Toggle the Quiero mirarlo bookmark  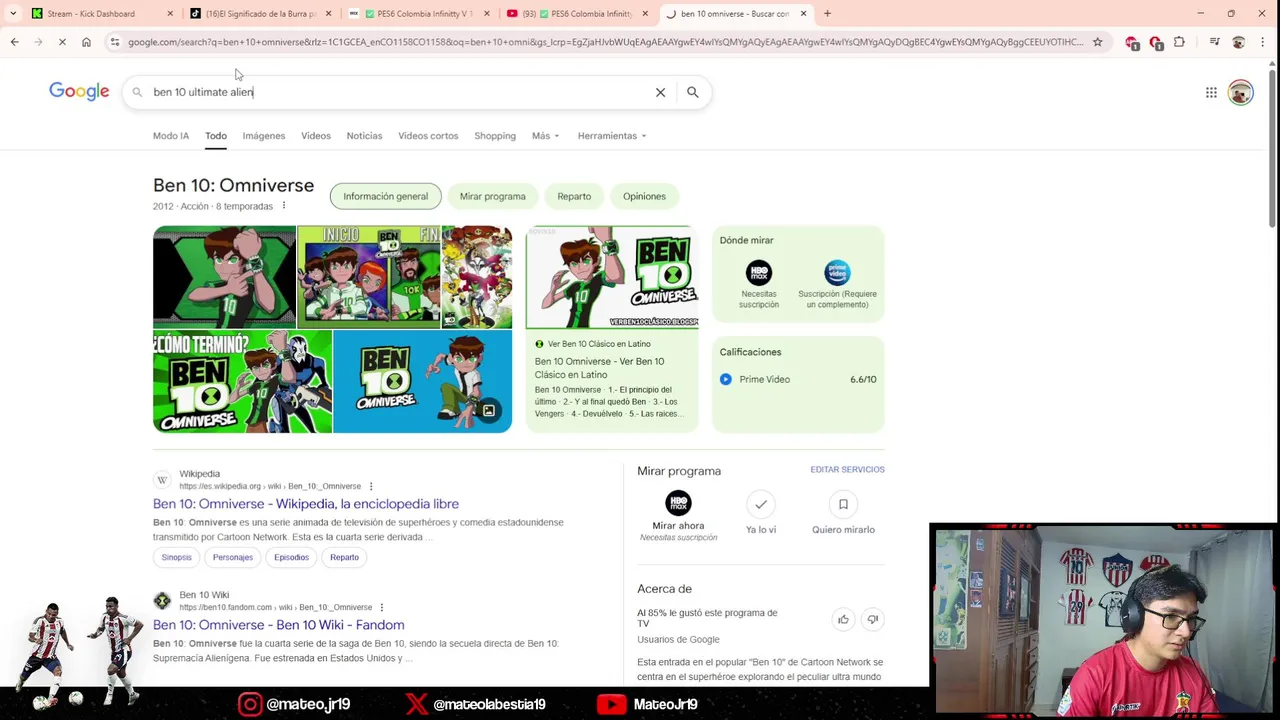tap(843, 504)
